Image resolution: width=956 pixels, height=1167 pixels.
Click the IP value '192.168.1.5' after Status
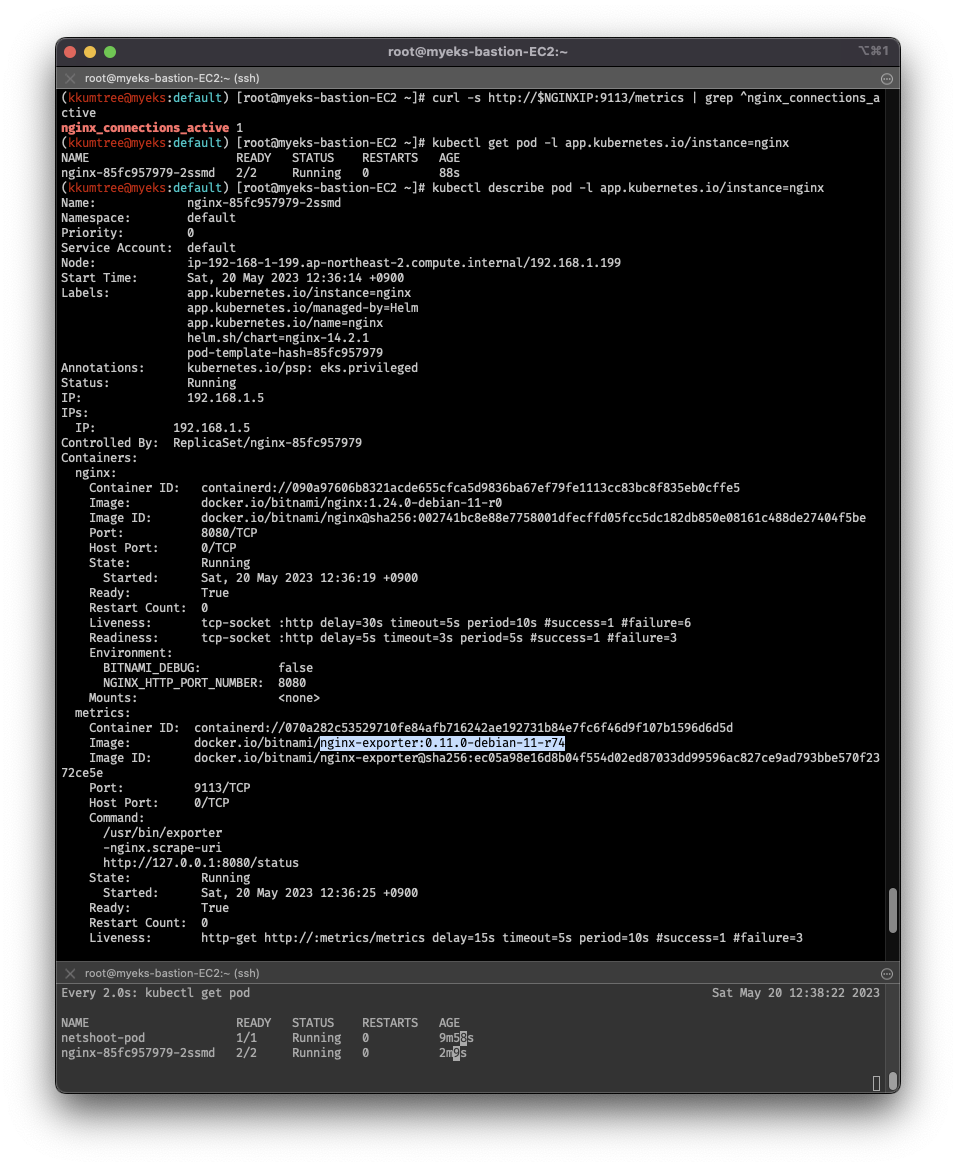click(226, 398)
